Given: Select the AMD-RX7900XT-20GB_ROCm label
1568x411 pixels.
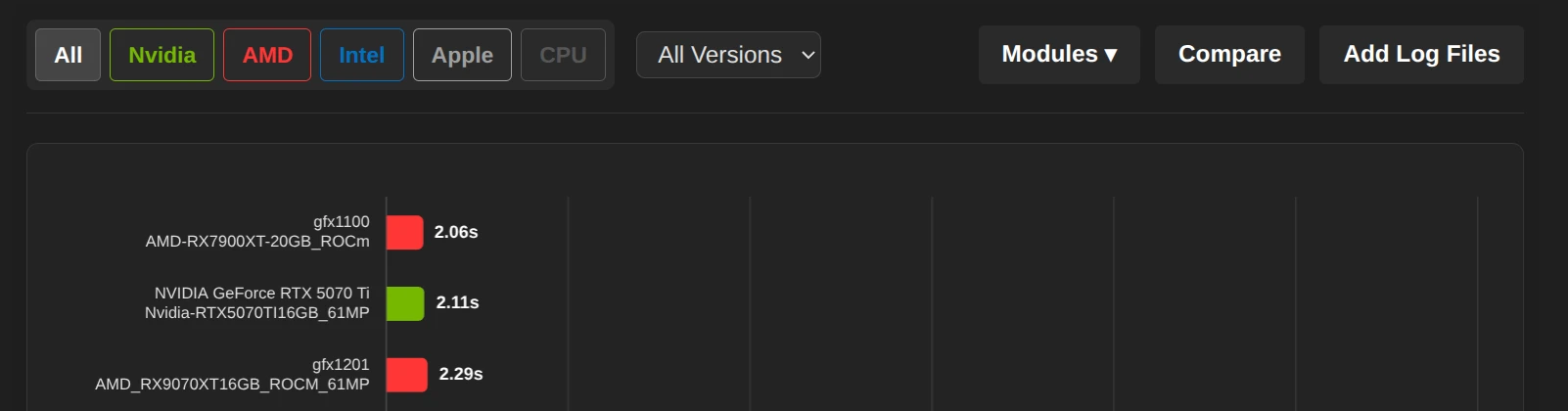Looking at the screenshot, I should (257, 242).
